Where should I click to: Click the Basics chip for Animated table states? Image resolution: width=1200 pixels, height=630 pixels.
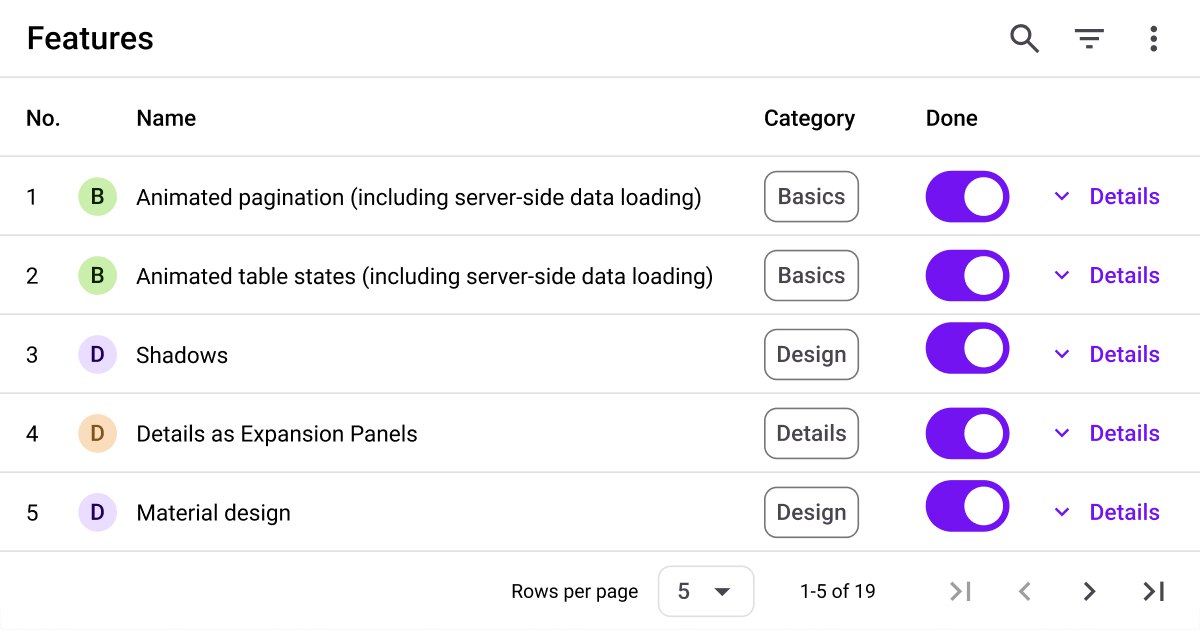(x=811, y=276)
